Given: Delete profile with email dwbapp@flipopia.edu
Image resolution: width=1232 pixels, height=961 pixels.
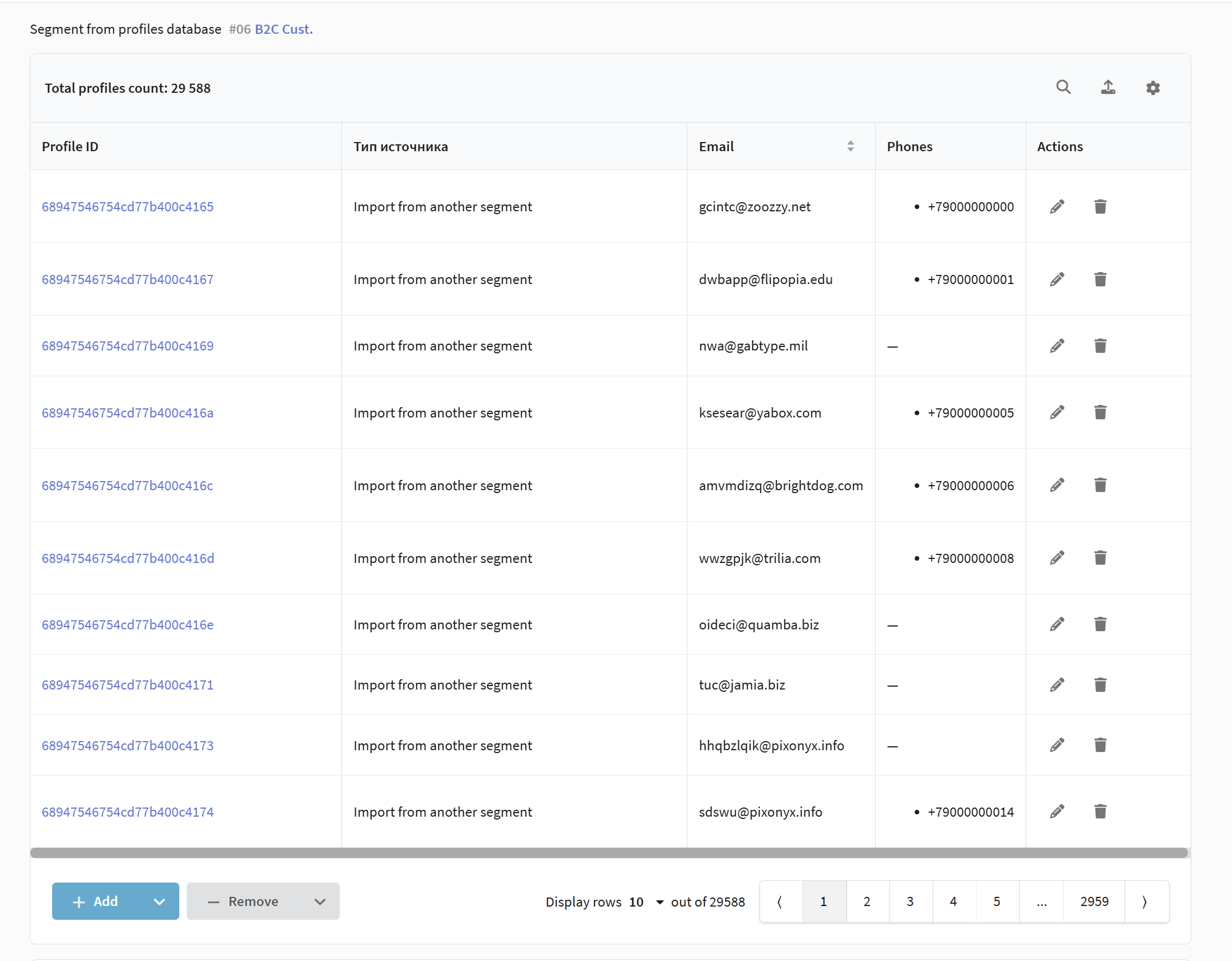Looking at the screenshot, I should (1100, 279).
